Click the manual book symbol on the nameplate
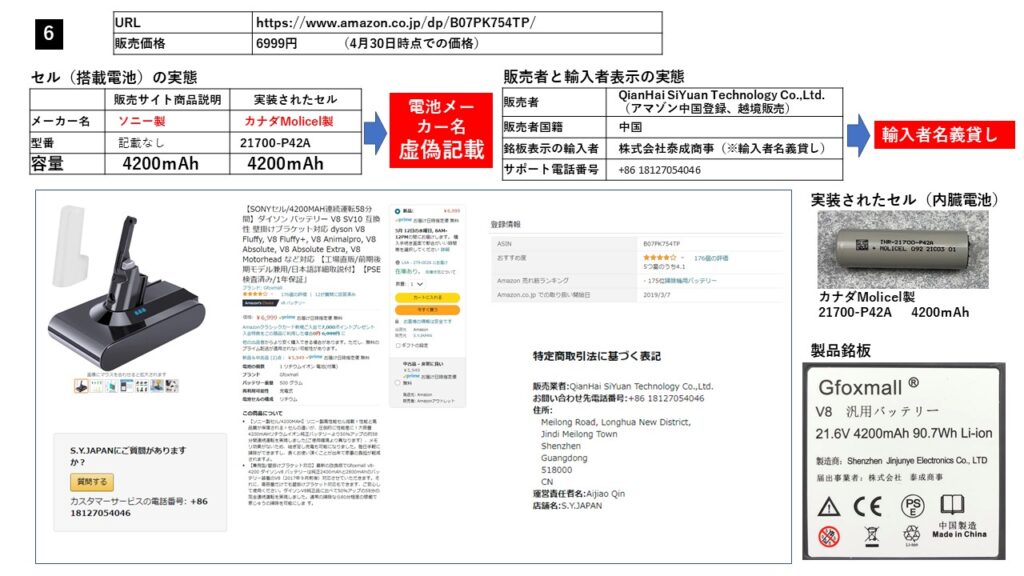1024x576 pixels. [x=952, y=505]
